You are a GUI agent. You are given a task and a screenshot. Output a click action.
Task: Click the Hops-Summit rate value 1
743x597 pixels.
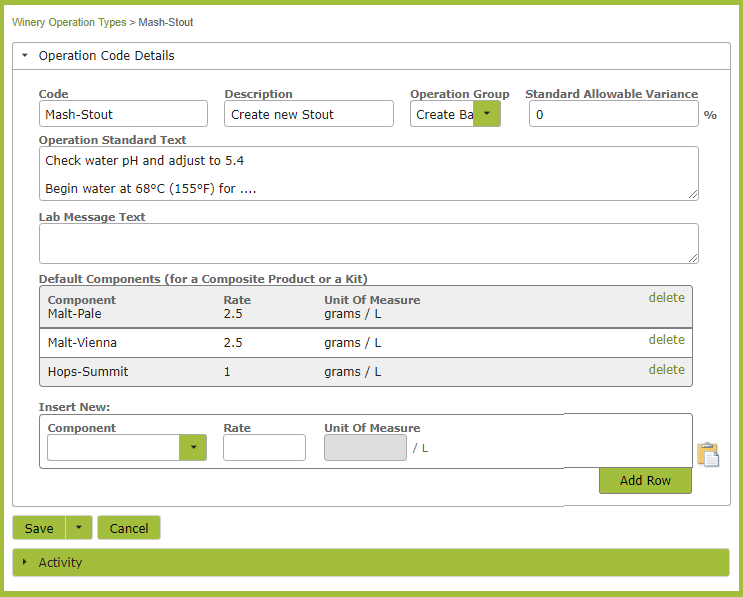(x=227, y=372)
